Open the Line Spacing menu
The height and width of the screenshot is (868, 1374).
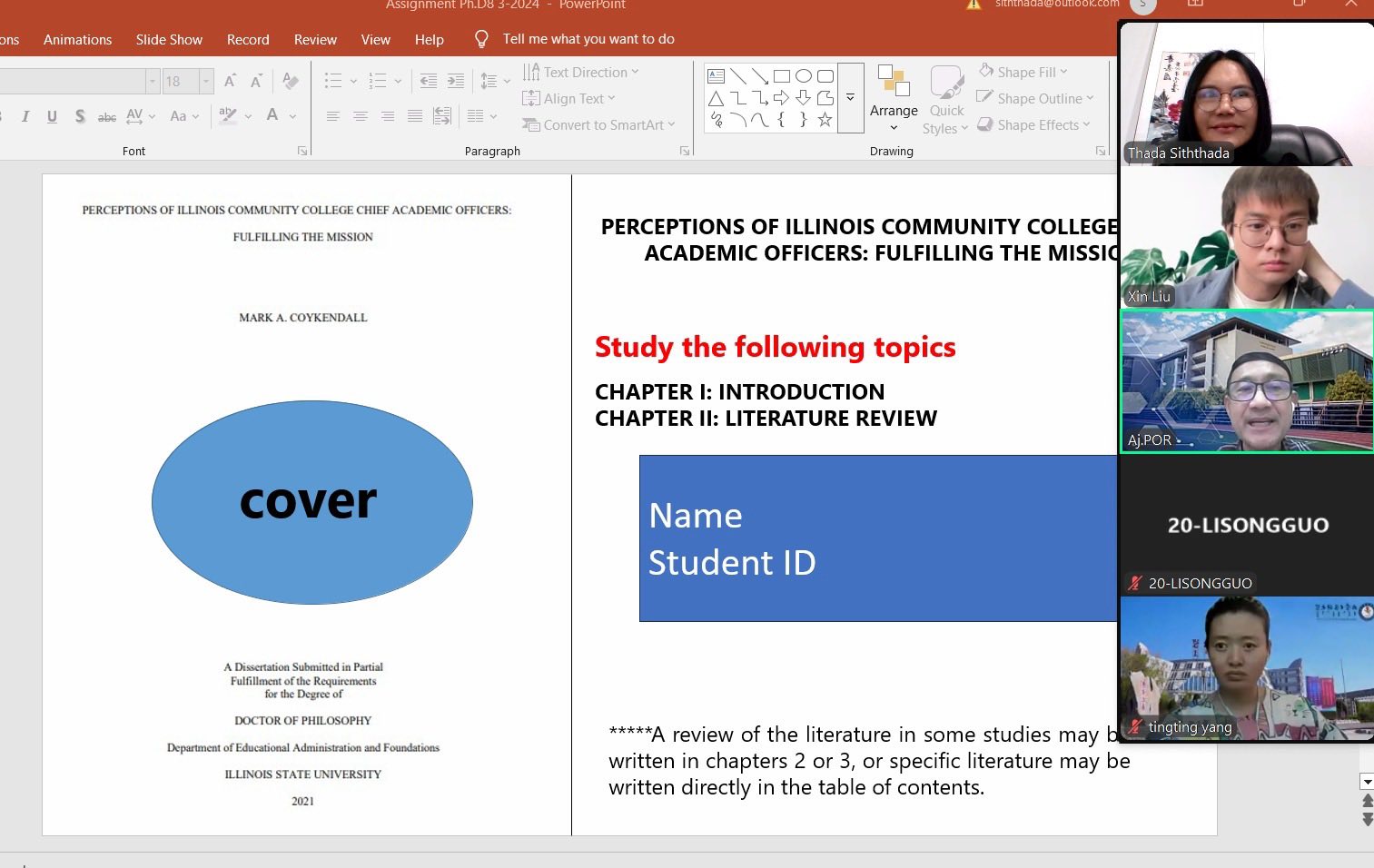click(495, 81)
